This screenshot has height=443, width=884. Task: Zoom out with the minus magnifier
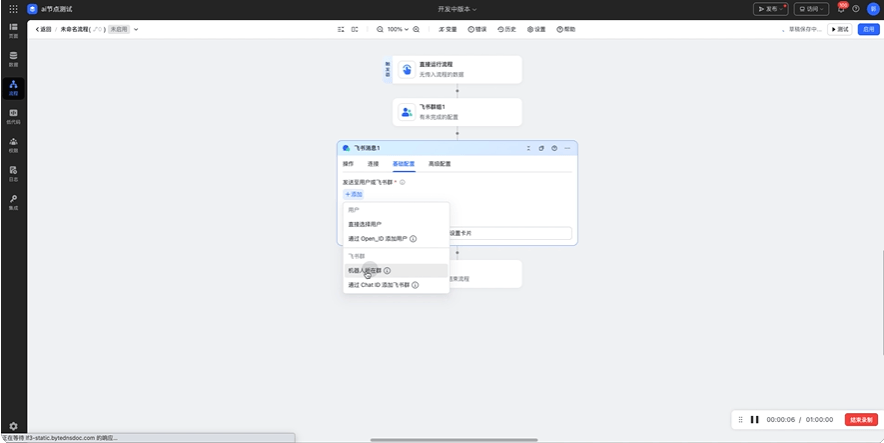tap(380, 29)
